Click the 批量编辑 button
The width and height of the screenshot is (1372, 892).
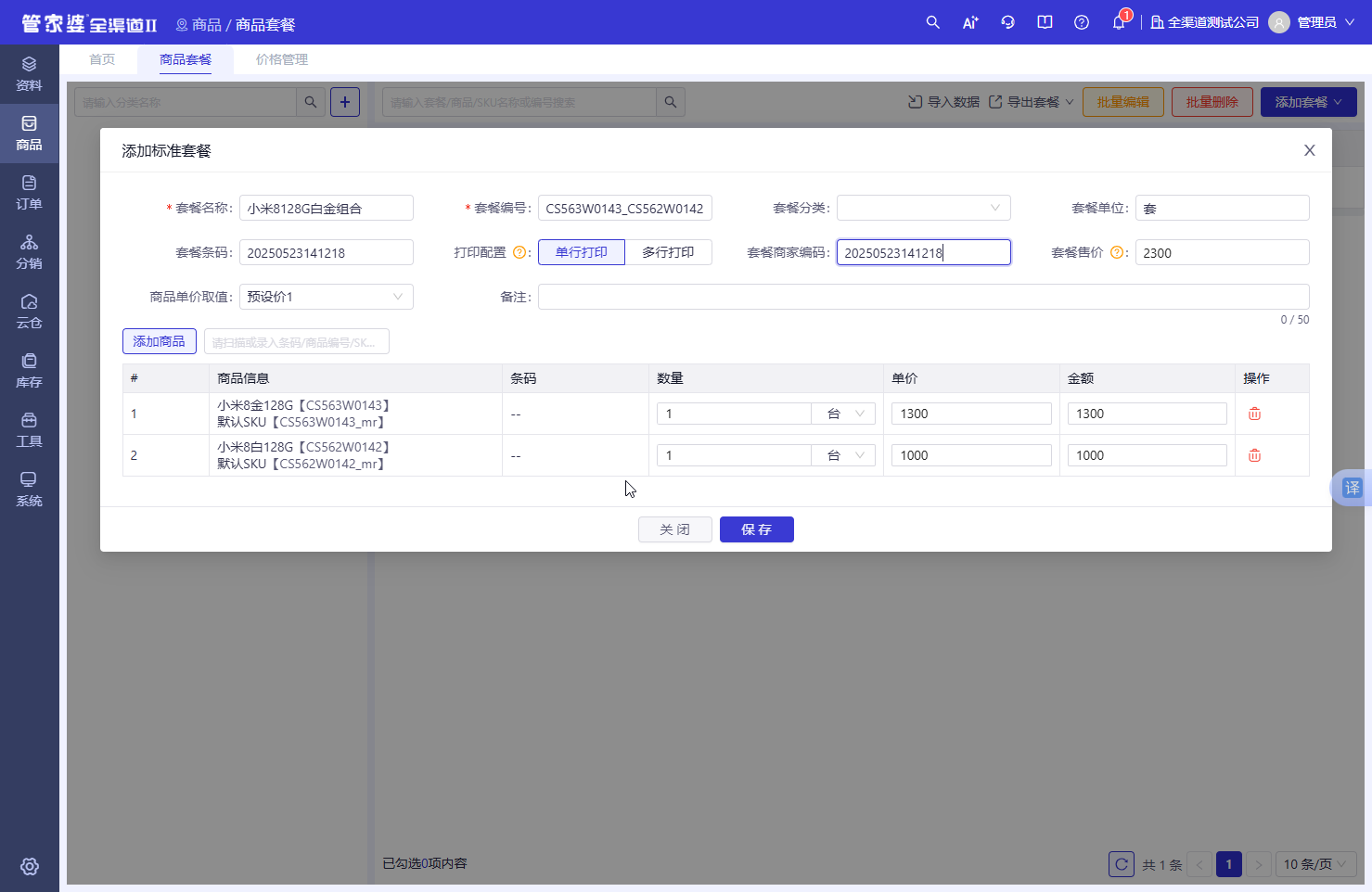click(1123, 102)
